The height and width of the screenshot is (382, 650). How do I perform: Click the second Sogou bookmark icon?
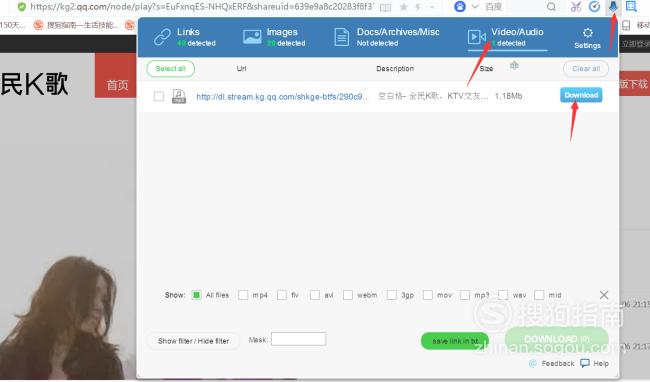click(x=130, y=25)
